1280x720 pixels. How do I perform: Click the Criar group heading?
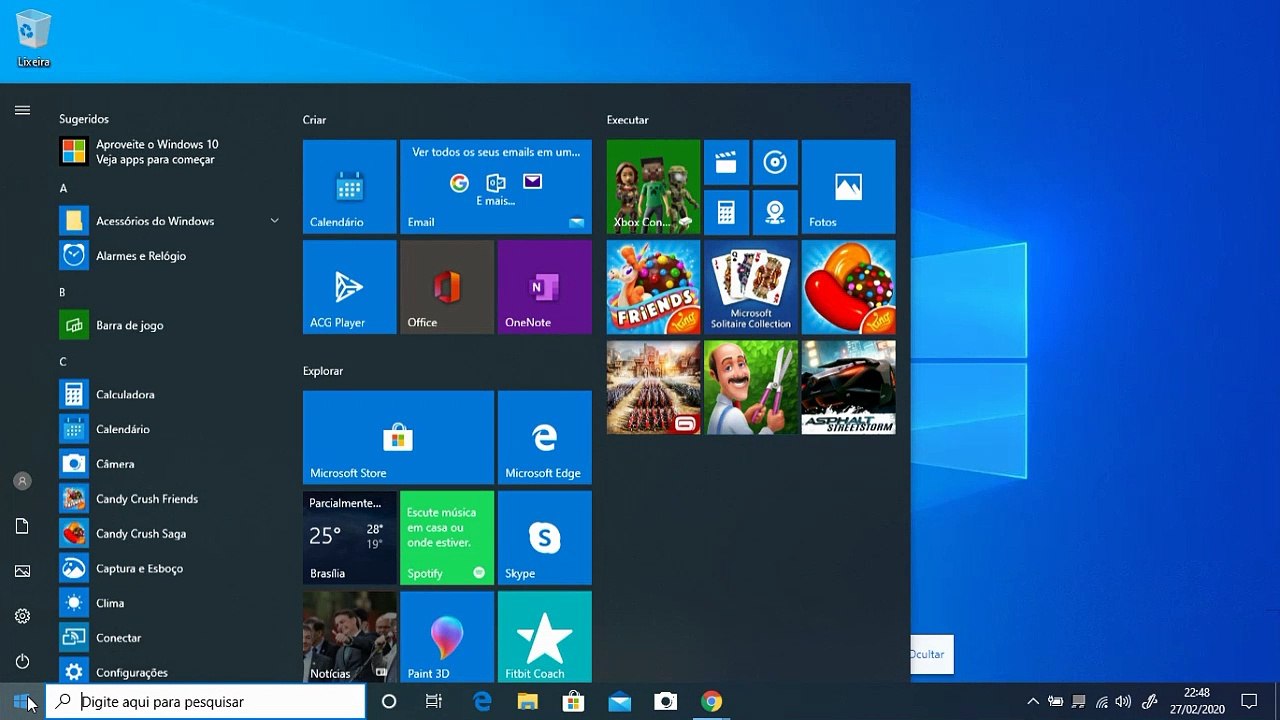coord(314,119)
